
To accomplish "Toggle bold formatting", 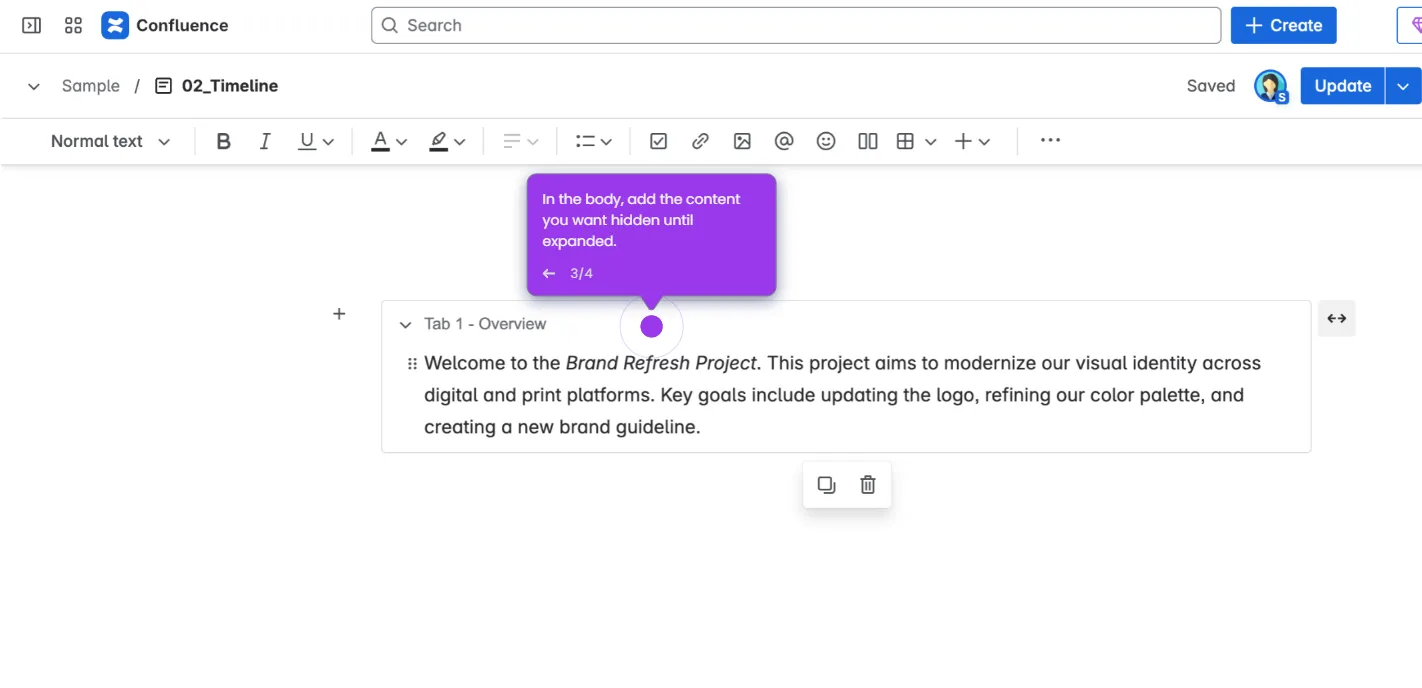I will [224, 141].
